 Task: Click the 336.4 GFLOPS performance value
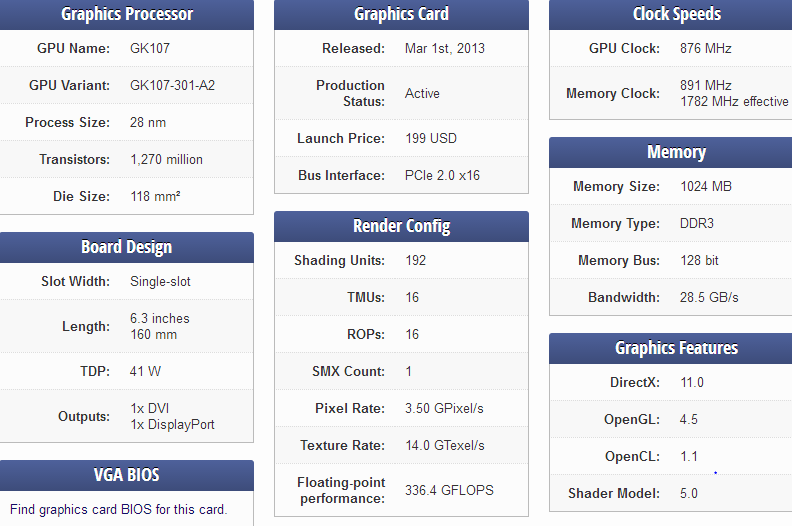pos(450,490)
